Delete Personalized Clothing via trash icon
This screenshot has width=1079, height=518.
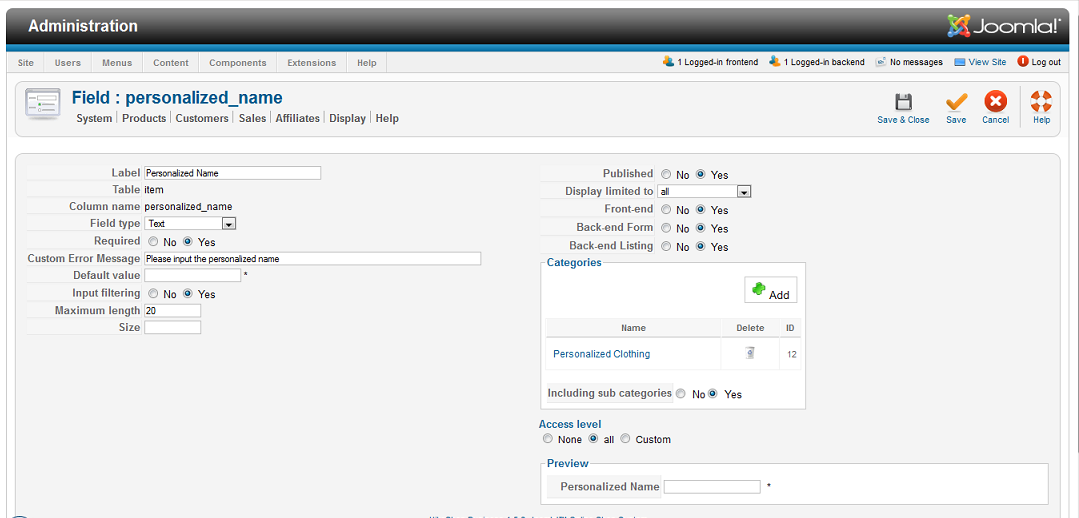(750, 353)
